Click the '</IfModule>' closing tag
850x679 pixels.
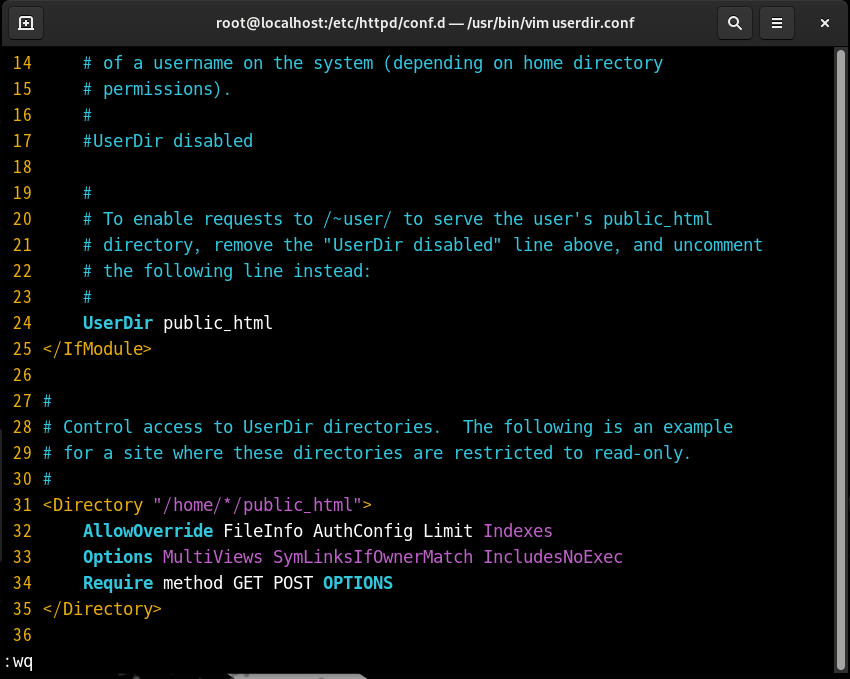pos(98,349)
